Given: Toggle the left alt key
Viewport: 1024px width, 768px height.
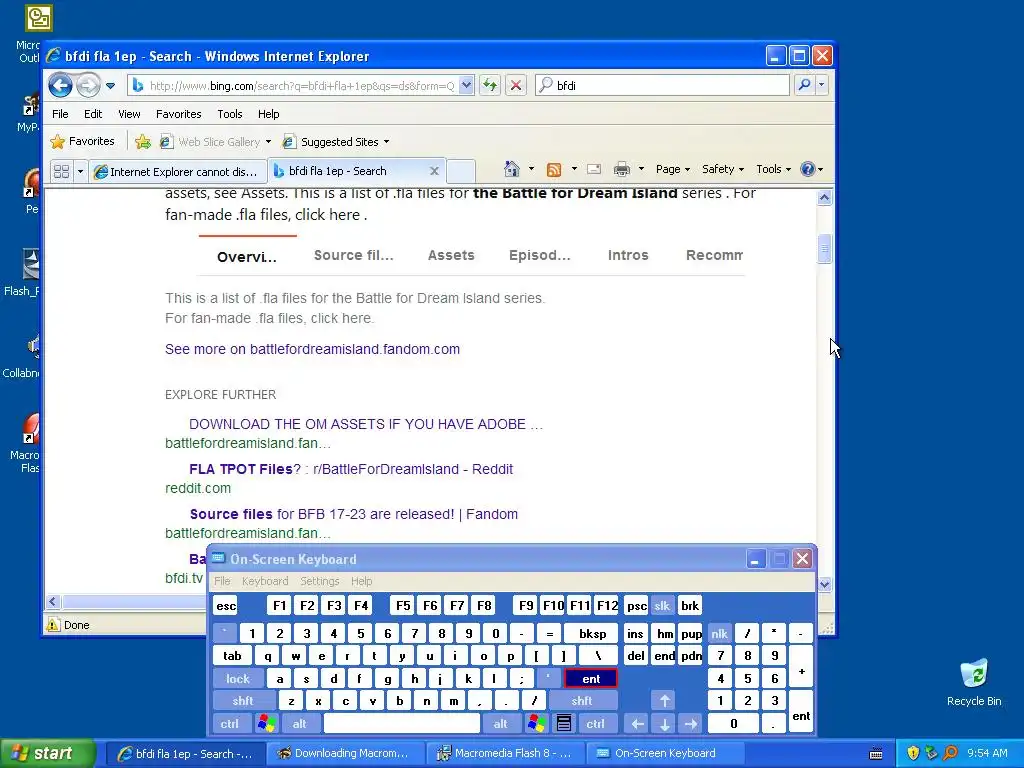Looking at the screenshot, I should [300, 724].
